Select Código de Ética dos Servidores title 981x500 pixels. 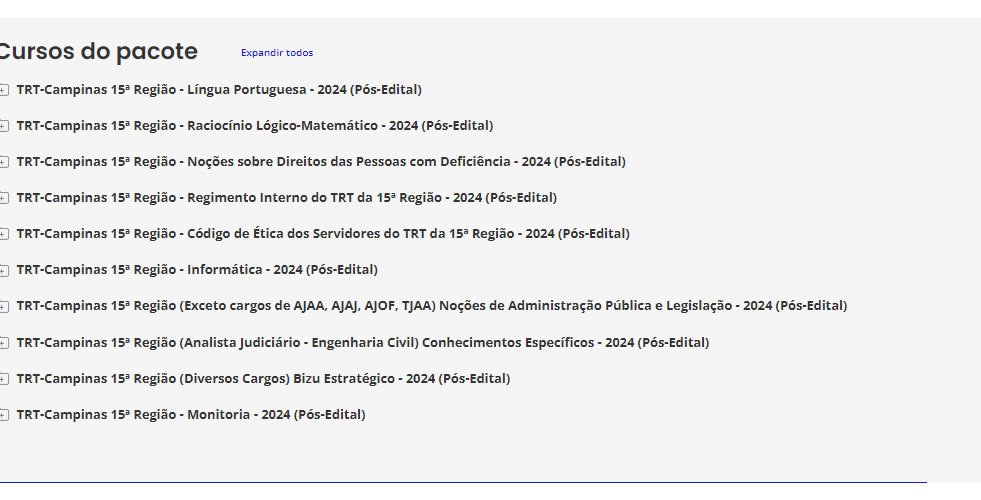click(323, 234)
